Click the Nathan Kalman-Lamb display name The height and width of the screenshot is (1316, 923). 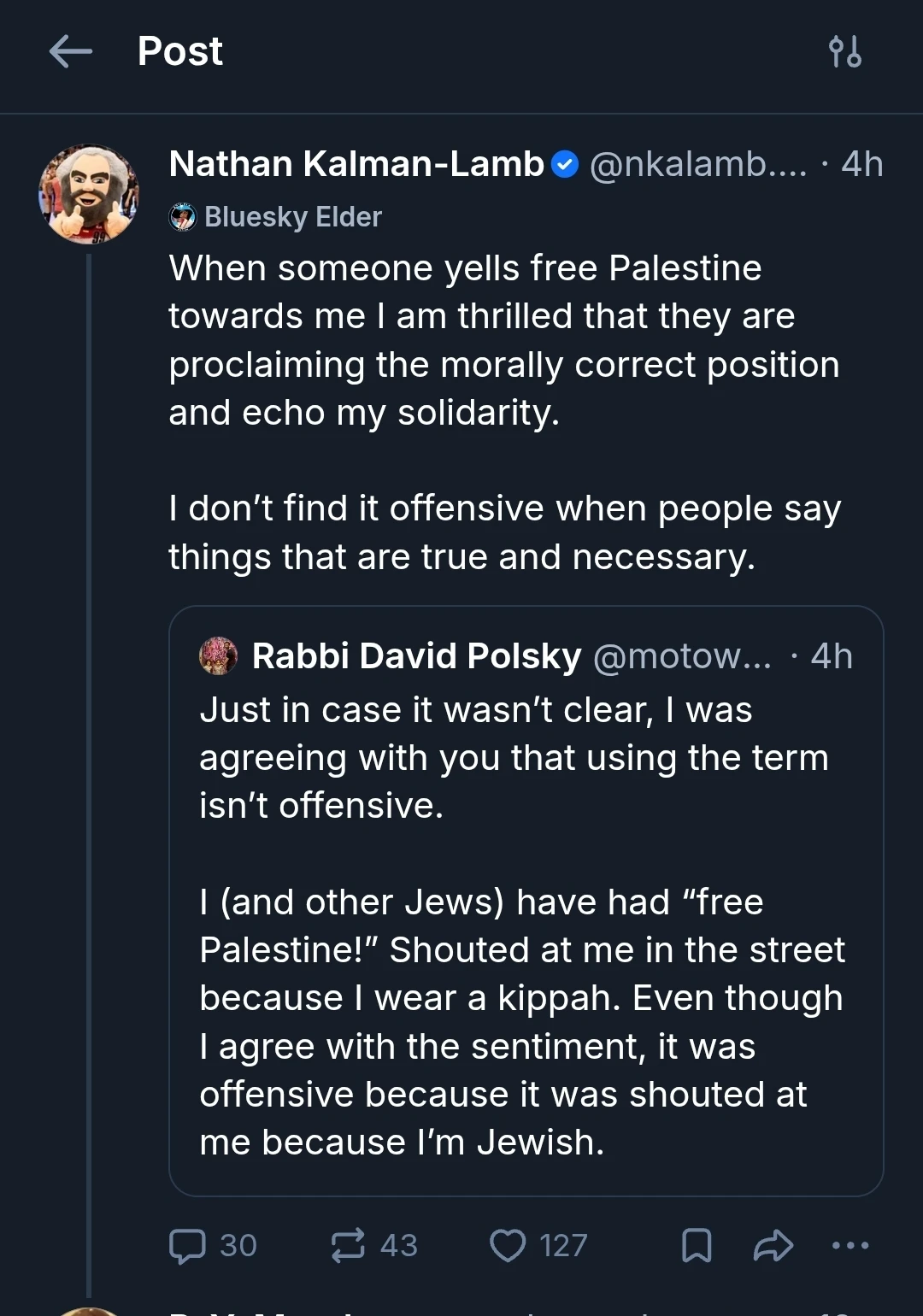click(356, 164)
